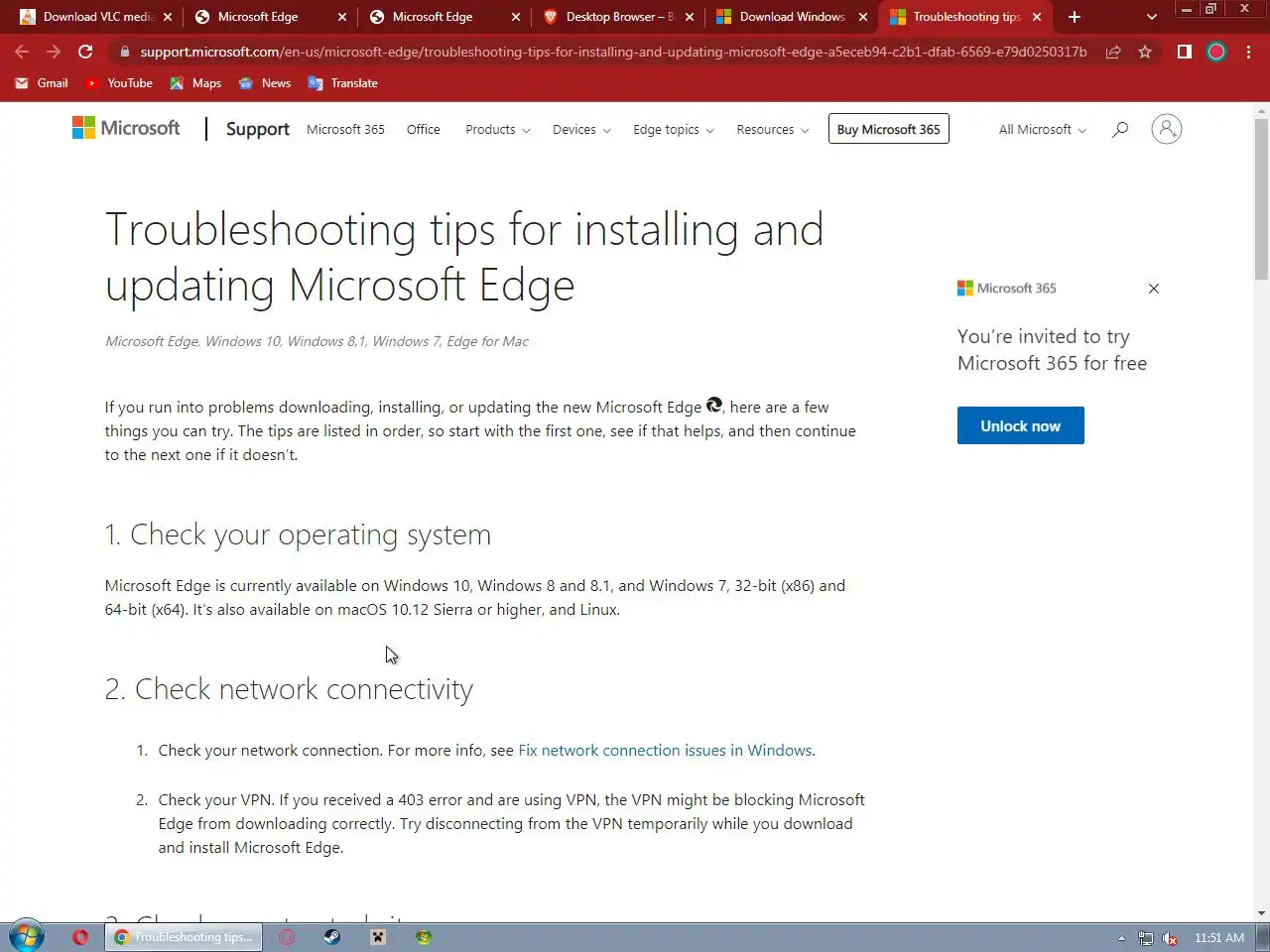The width and height of the screenshot is (1270, 952).
Task: Expand the Resources dropdown
Action: coord(773,130)
